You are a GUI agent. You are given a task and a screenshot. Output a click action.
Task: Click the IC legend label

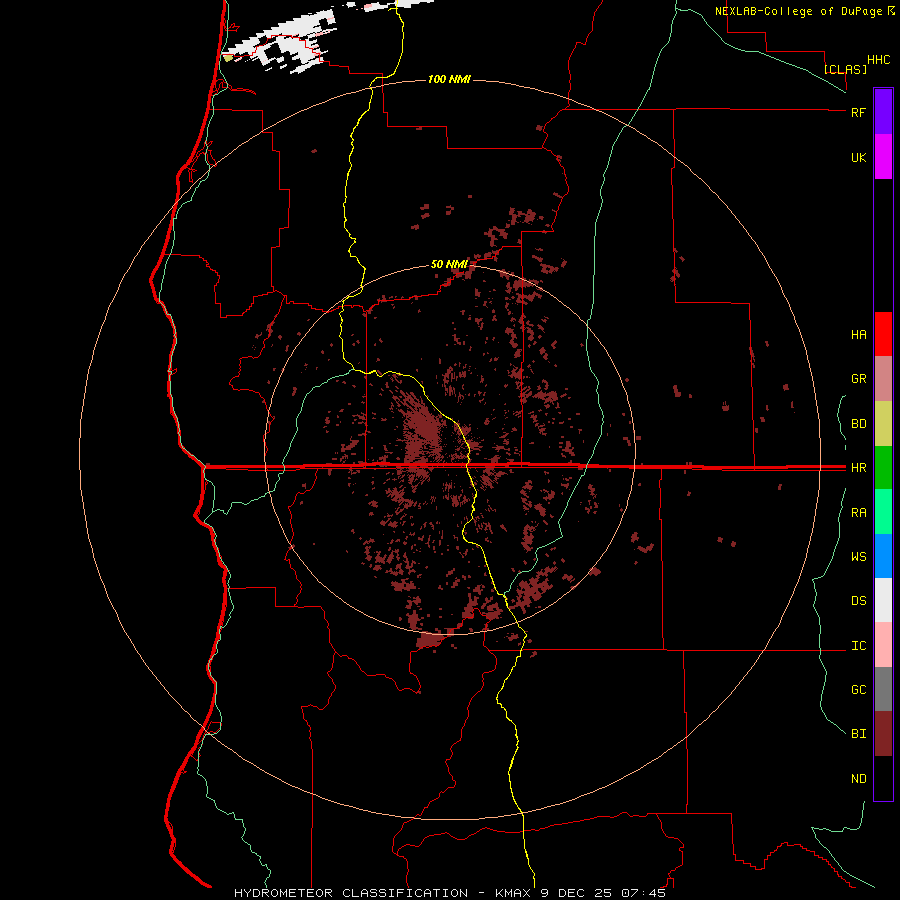coord(859,646)
